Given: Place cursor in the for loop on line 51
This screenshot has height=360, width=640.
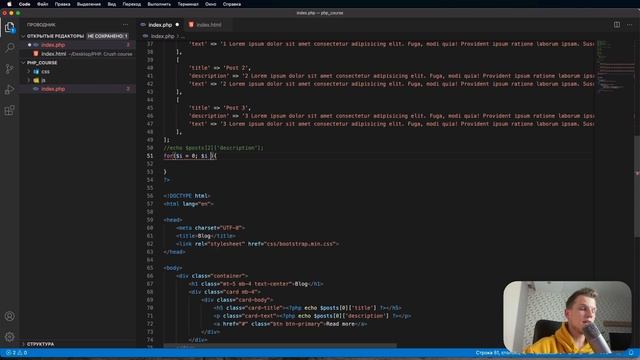Looking at the screenshot, I should tap(190, 156).
